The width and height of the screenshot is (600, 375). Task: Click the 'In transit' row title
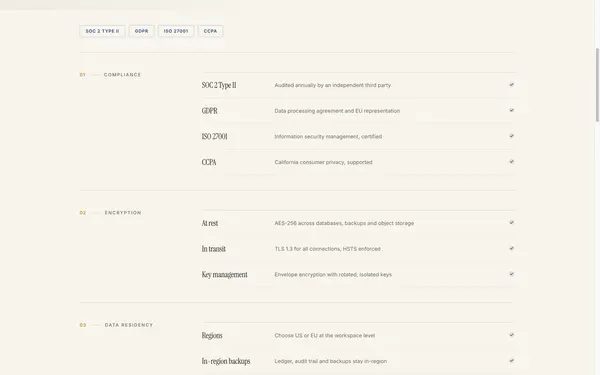214,249
